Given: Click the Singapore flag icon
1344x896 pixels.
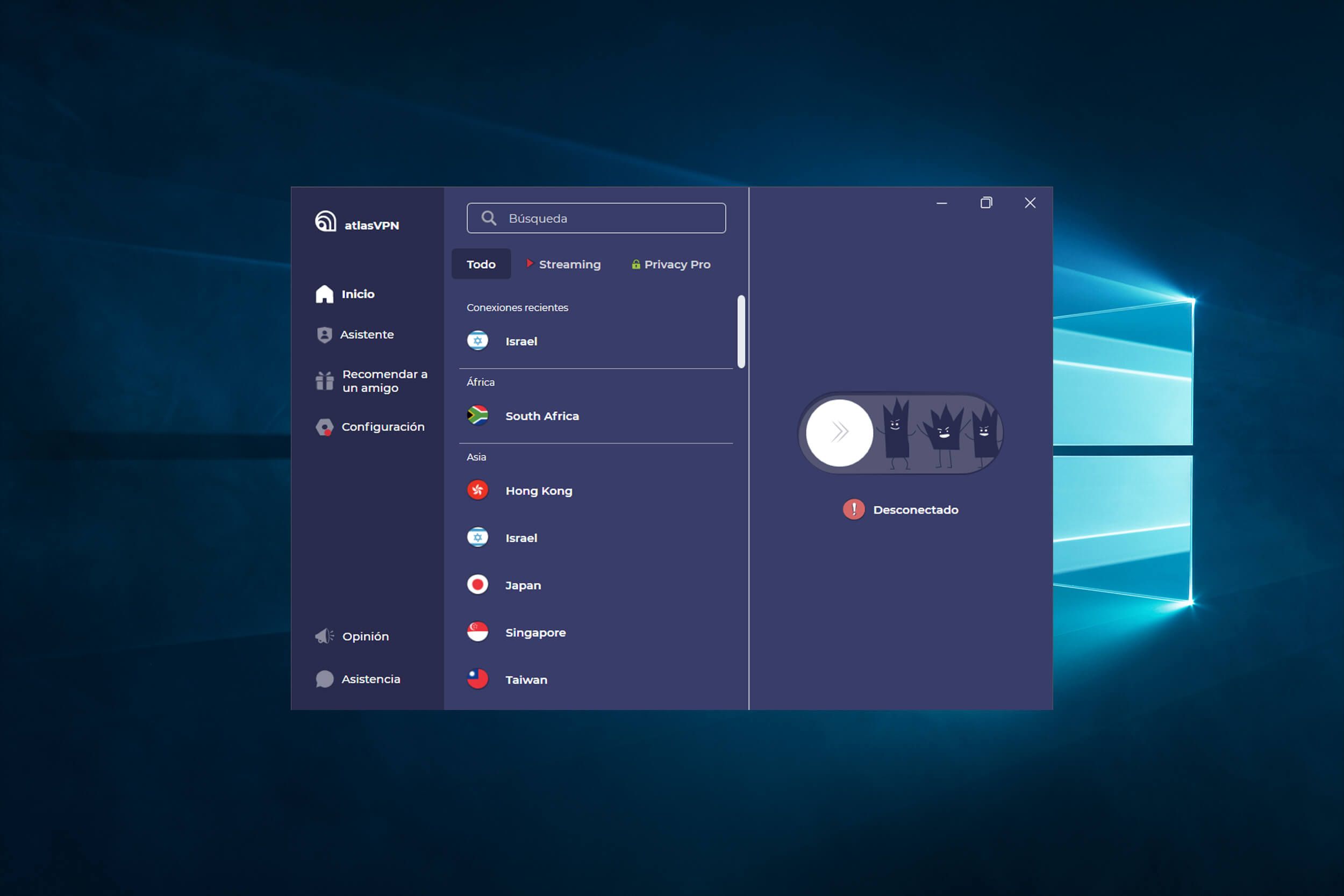Looking at the screenshot, I should click(x=478, y=632).
